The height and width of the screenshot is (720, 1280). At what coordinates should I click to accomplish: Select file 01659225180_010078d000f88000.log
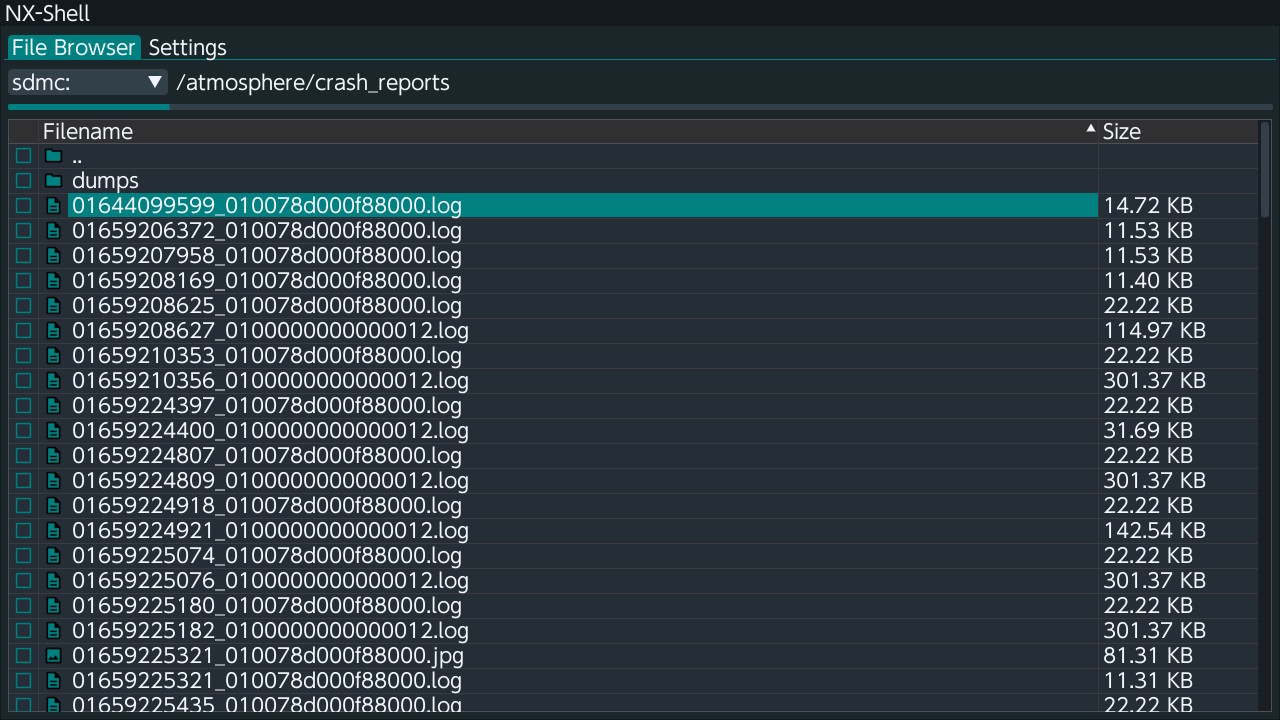583,606
